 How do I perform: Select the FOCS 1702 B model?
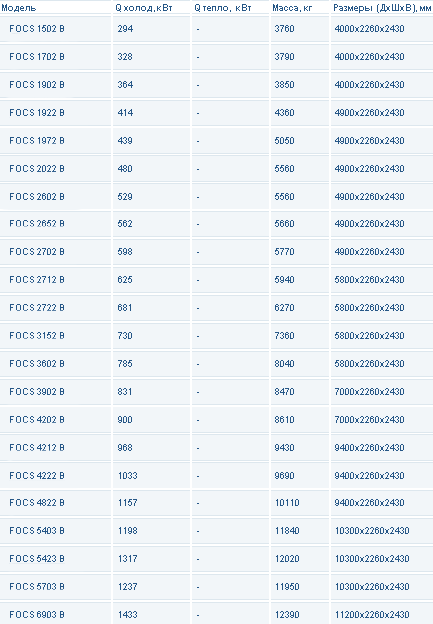[37, 57]
